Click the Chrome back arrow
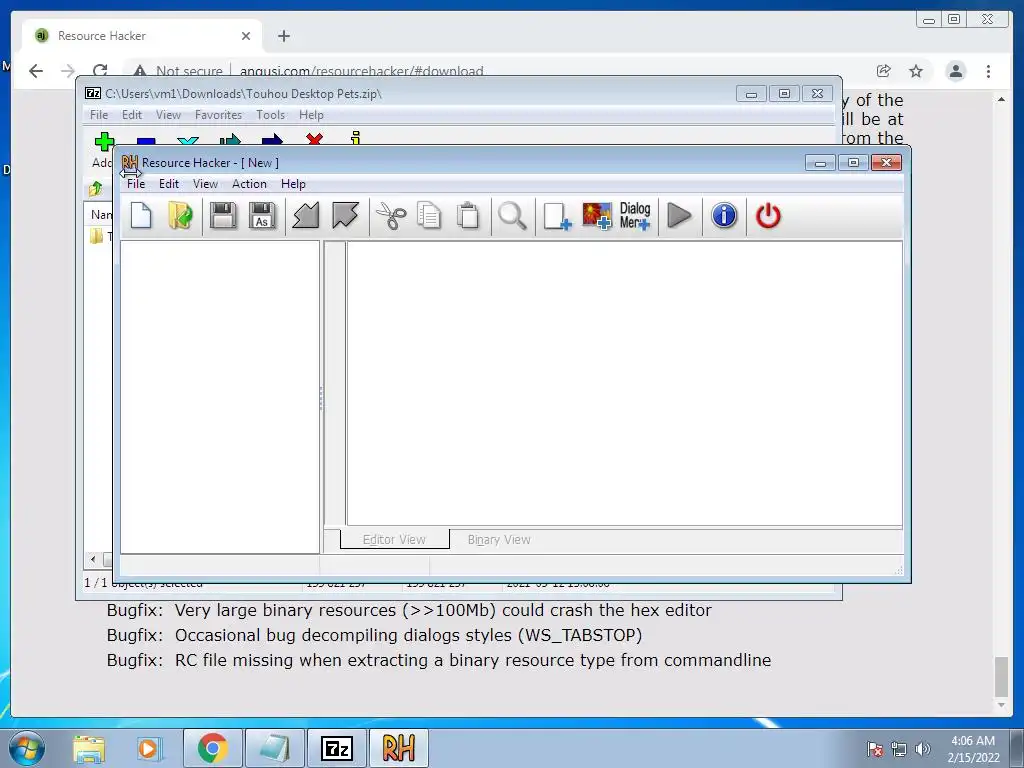Screen dimensions: 1024x768 (x=36, y=71)
